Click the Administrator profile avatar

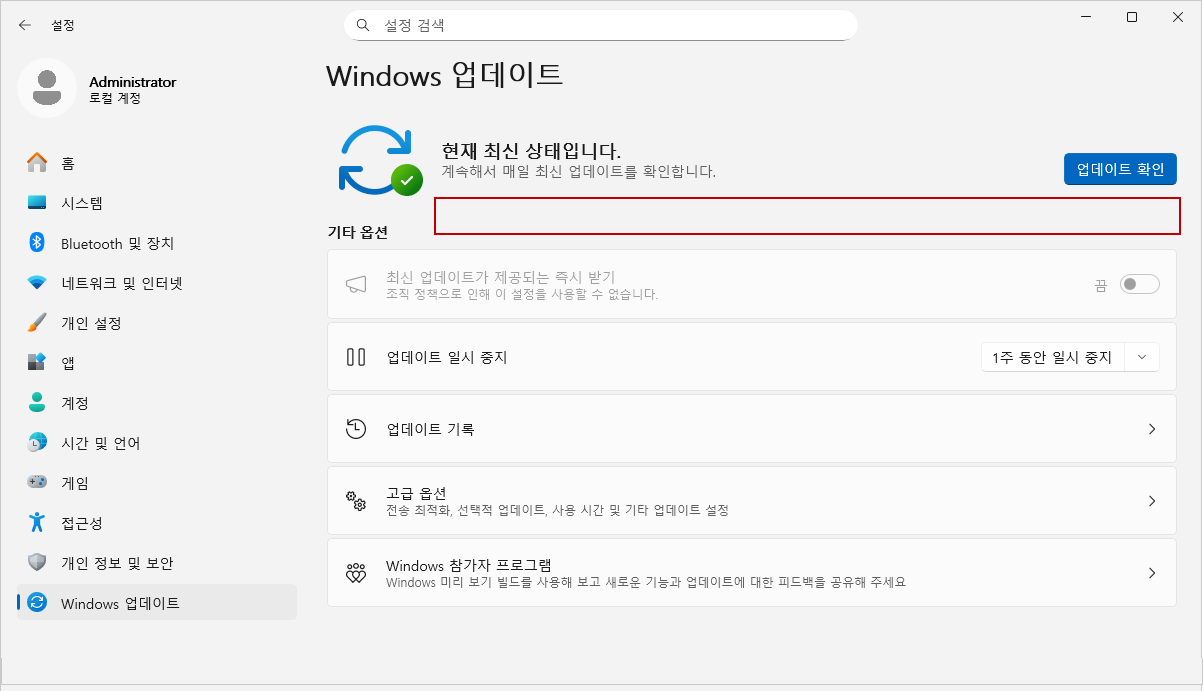pyautogui.click(x=46, y=88)
